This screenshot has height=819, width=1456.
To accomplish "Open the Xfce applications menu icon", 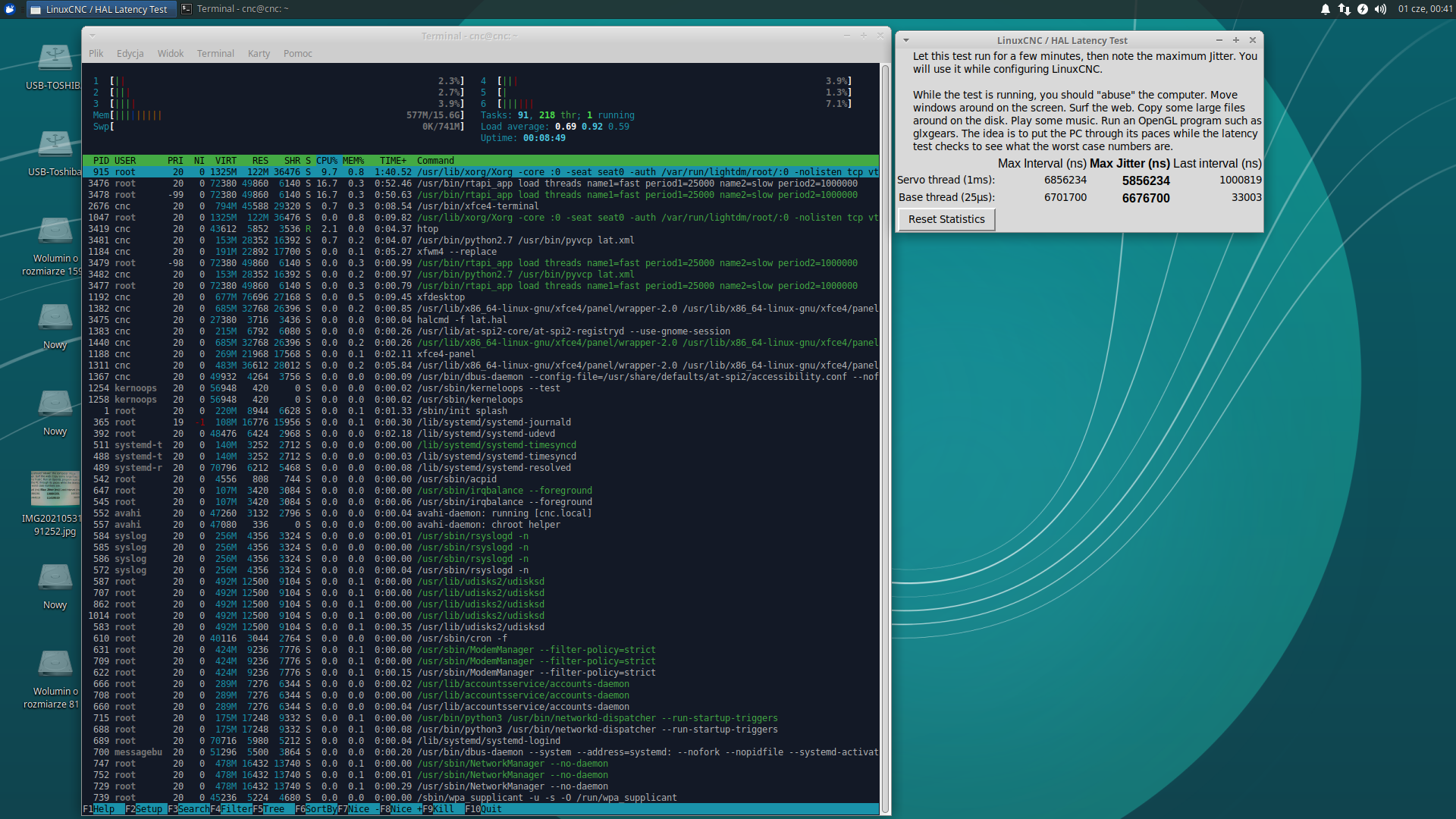I will point(10,9).
